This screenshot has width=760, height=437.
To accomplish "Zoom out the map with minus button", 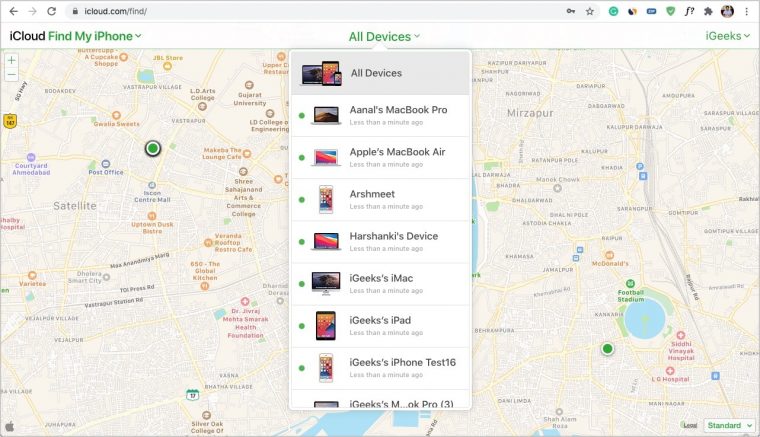I will tap(12, 75).
